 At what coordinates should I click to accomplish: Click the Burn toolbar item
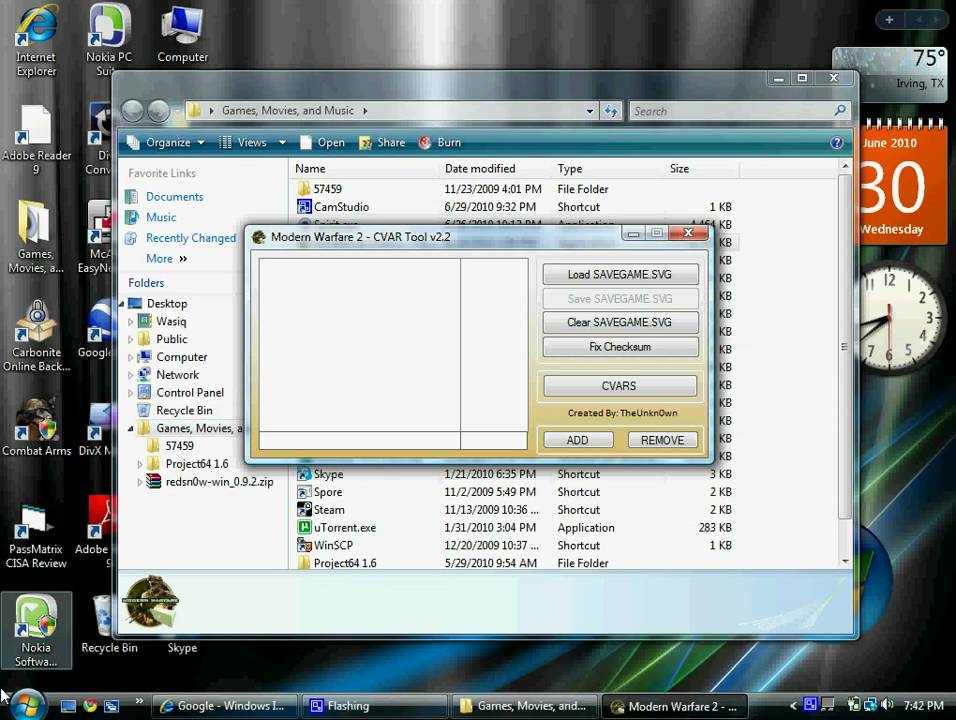point(440,142)
